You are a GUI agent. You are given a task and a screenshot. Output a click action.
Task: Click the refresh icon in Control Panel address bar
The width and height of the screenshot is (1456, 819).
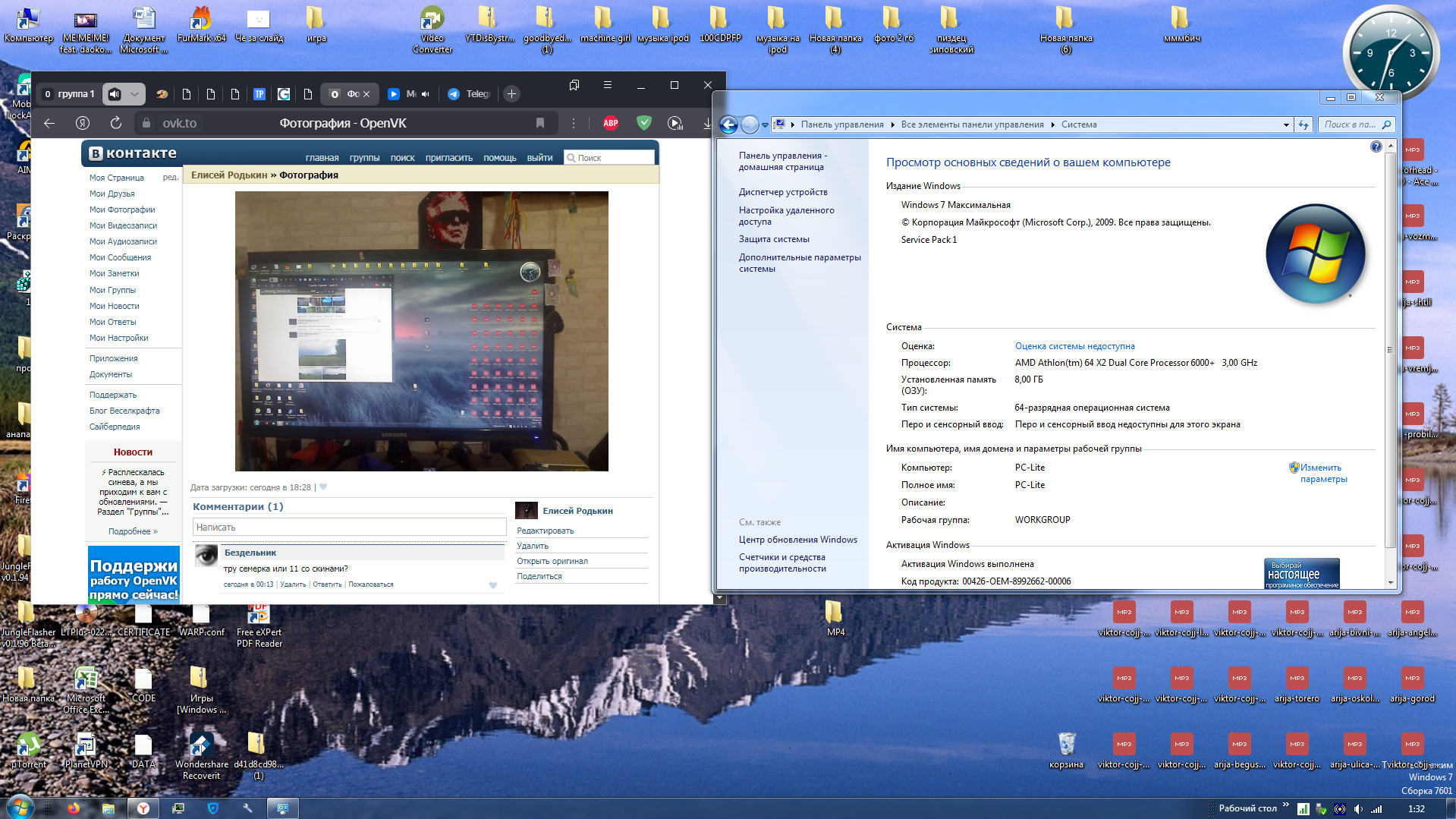point(1303,124)
